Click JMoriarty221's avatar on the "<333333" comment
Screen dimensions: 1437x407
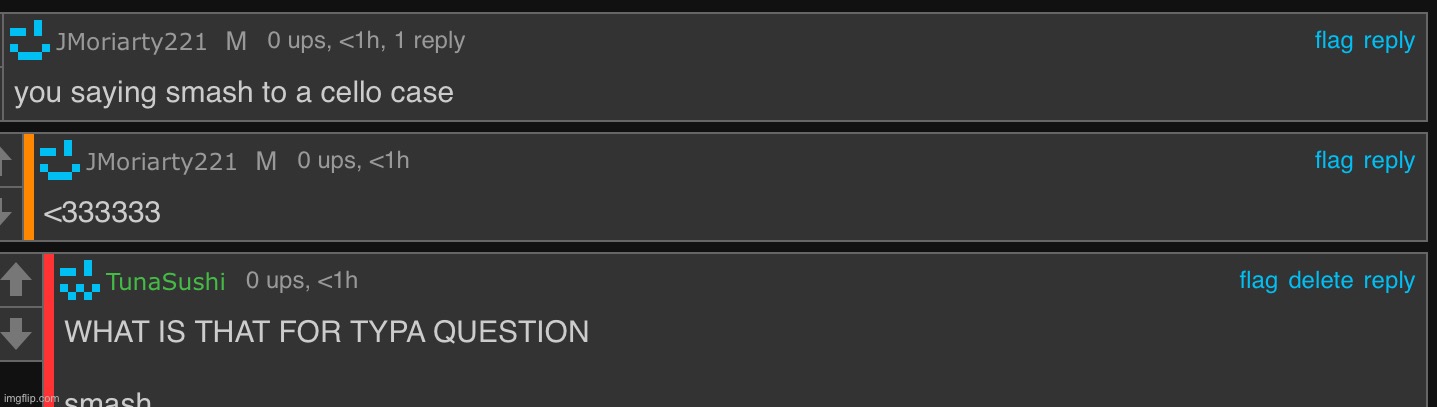point(60,160)
